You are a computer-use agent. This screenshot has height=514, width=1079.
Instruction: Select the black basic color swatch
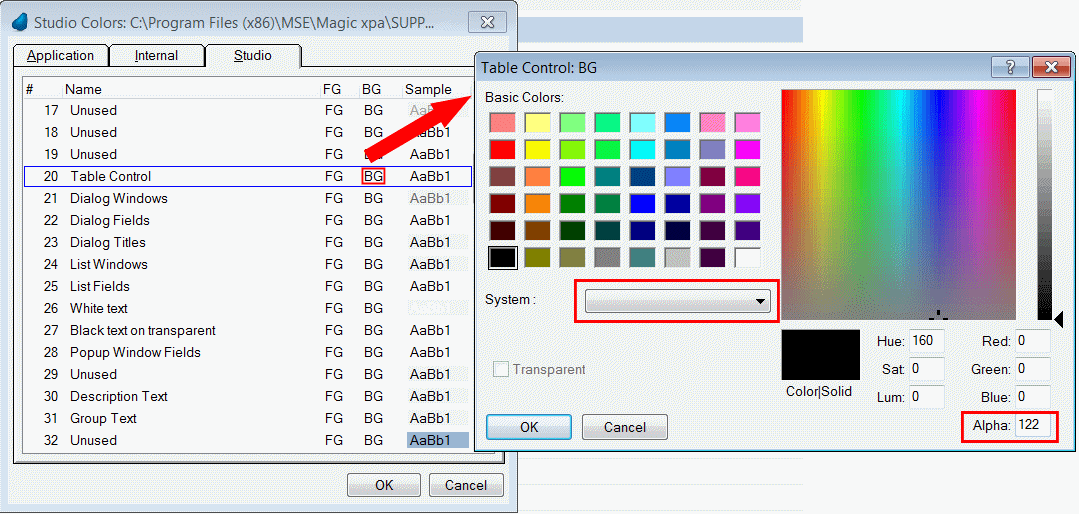click(x=502, y=258)
